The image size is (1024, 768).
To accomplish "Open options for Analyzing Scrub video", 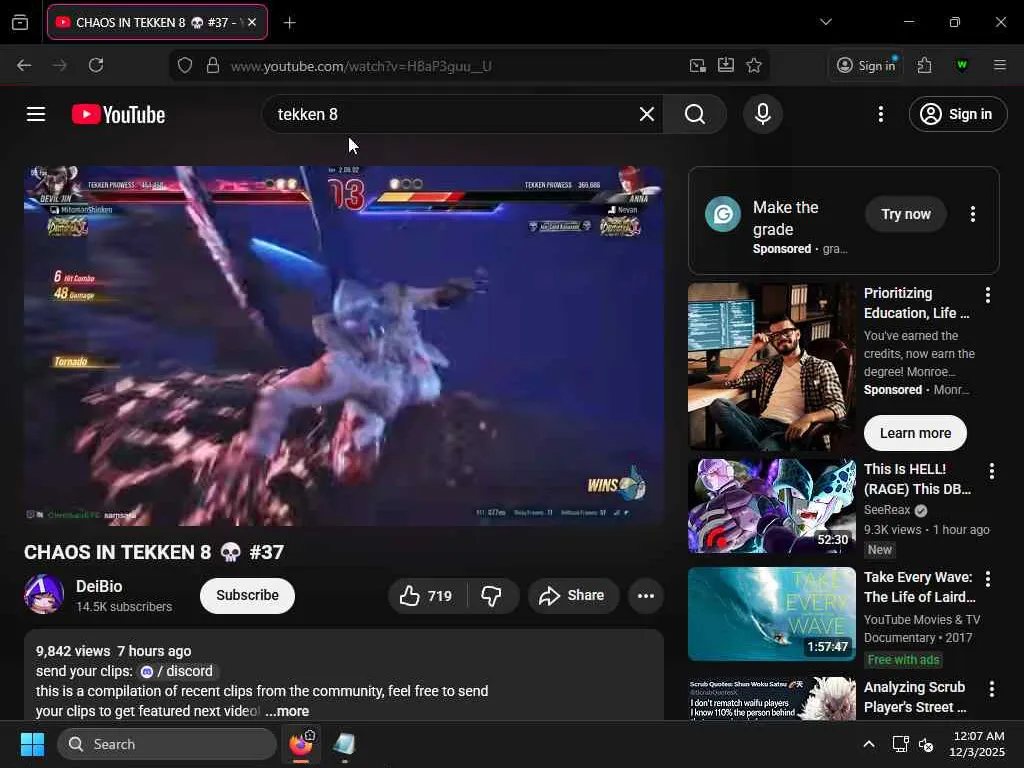I will tap(991, 689).
